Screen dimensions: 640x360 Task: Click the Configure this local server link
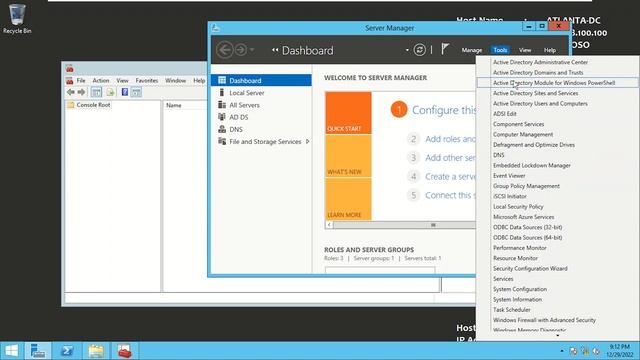tap(444, 110)
